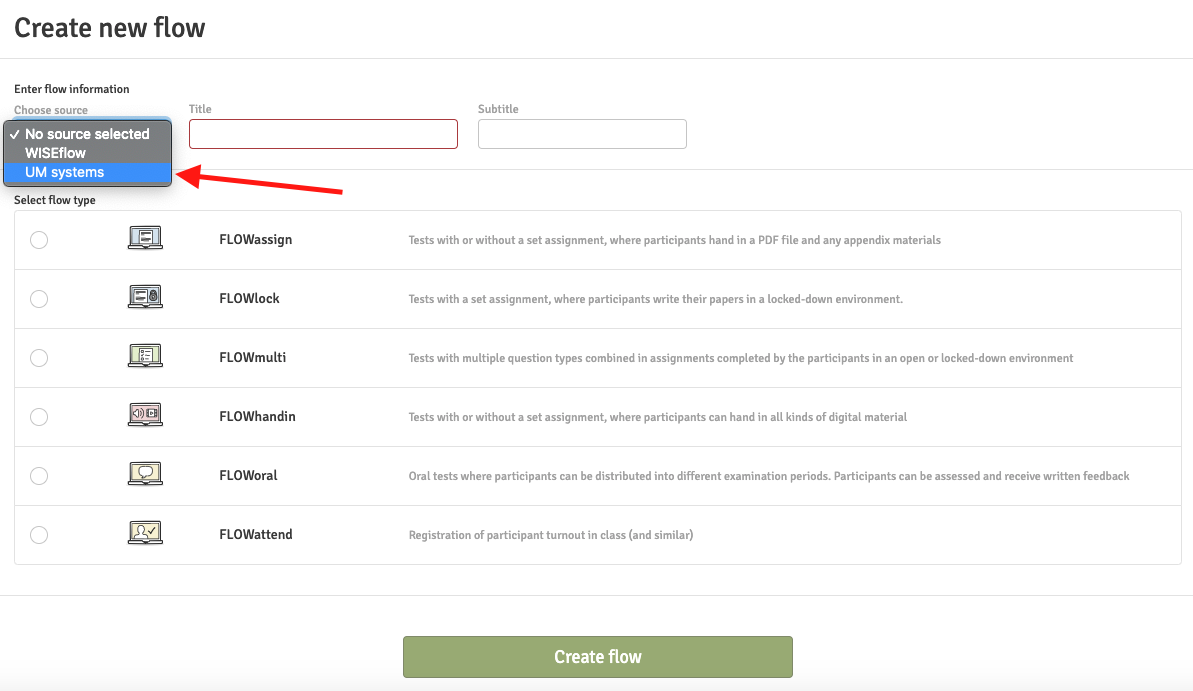Choose 'WISEflow' in the source list
This screenshot has height=691, width=1193.
56,153
